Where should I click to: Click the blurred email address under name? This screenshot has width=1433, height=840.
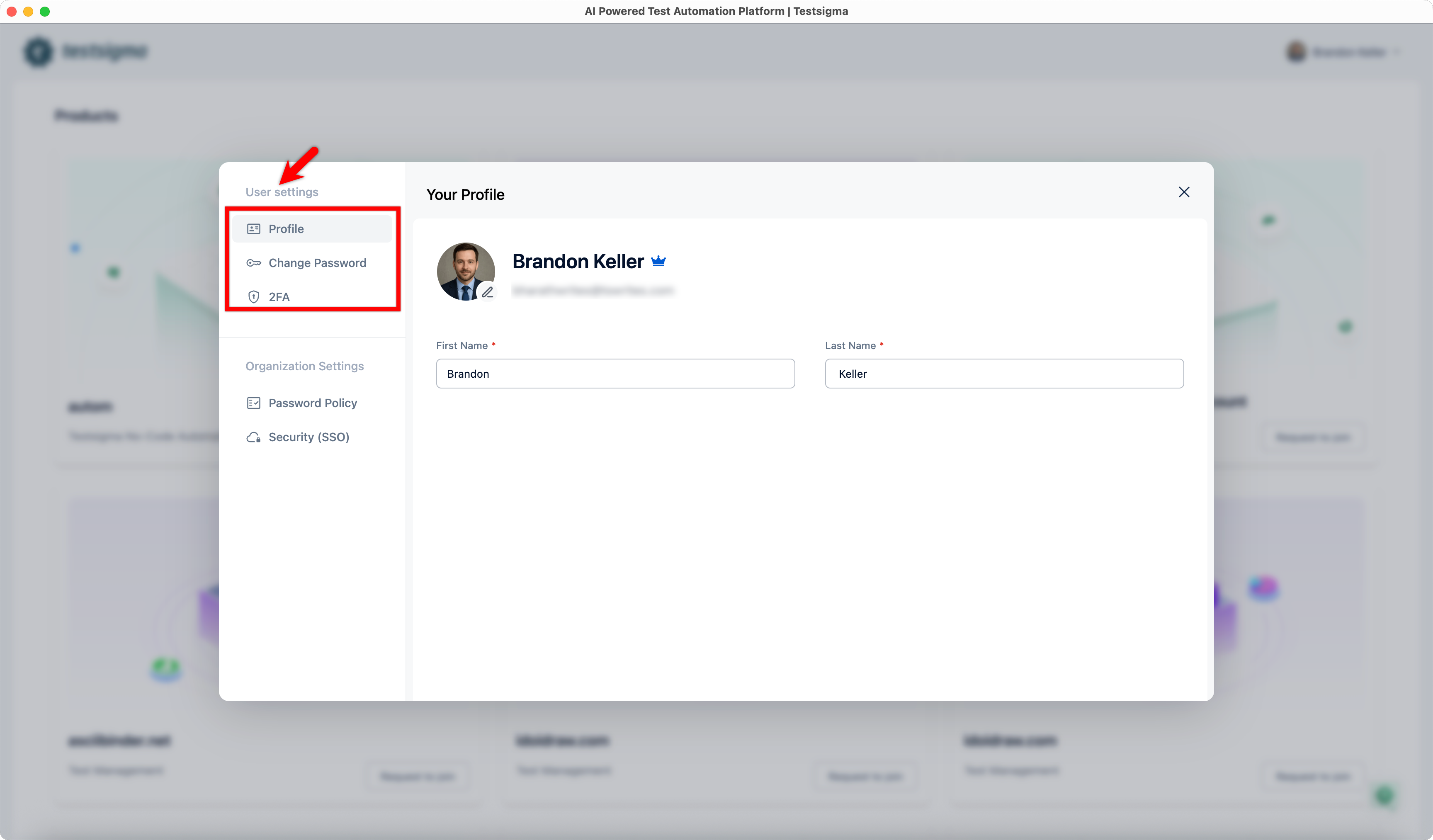(593, 291)
